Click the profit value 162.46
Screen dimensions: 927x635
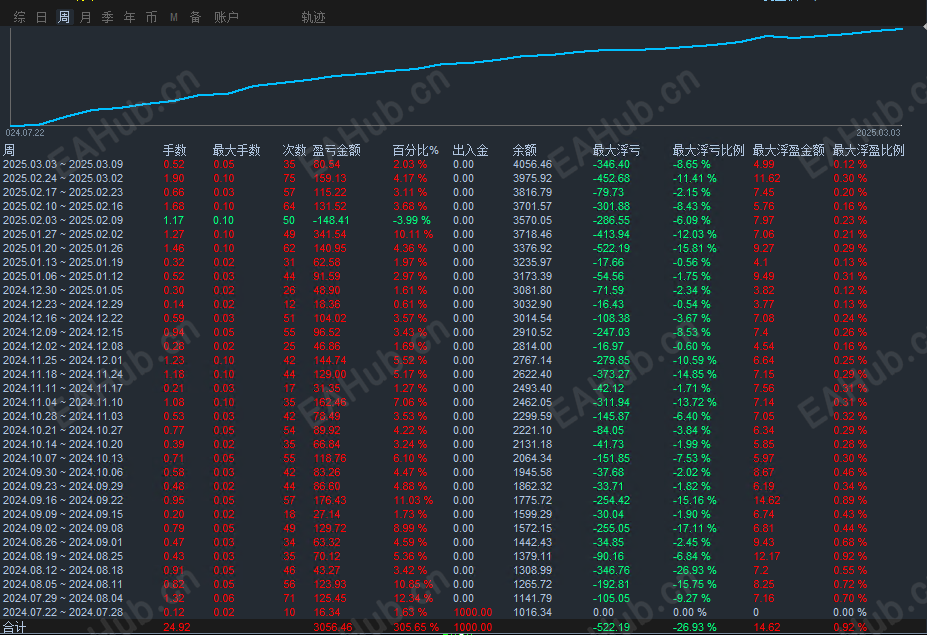pyautogui.click(x=330, y=402)
